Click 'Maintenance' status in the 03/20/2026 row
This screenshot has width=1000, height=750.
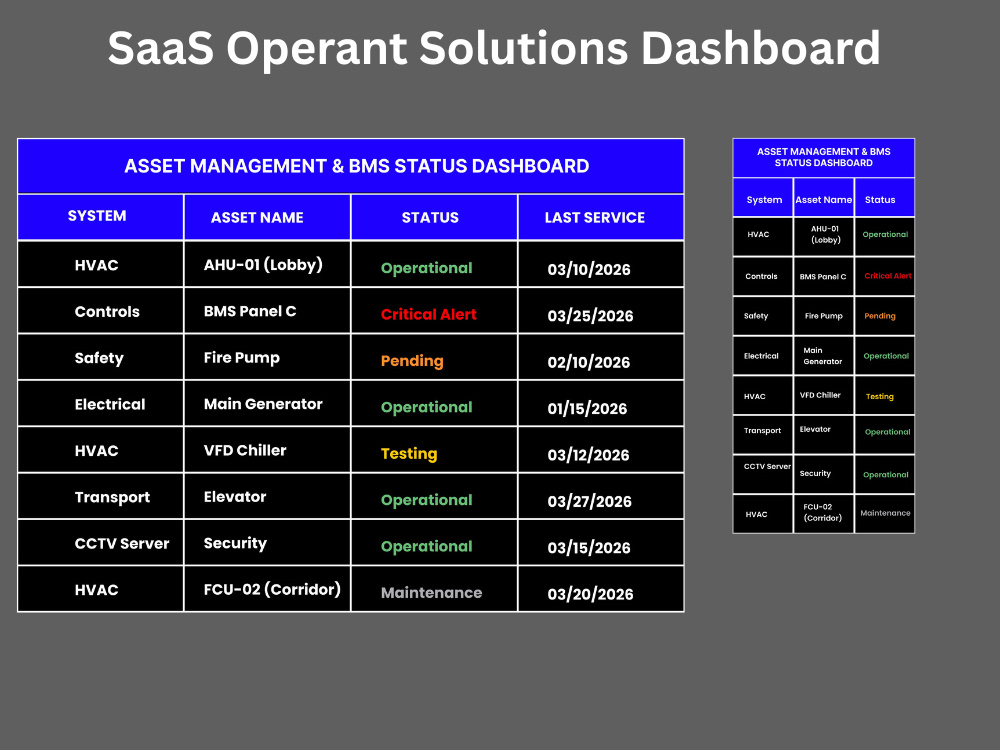click(x=431, y=593)
